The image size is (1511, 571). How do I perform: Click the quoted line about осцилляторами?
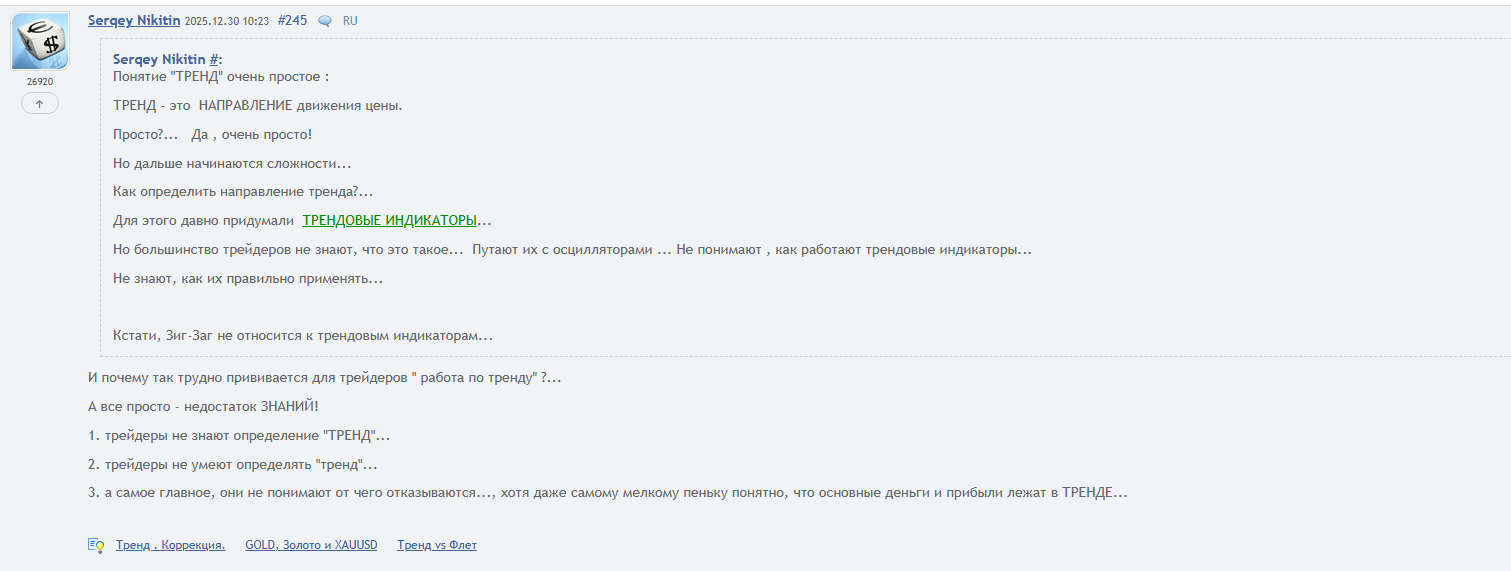(572, 249)
